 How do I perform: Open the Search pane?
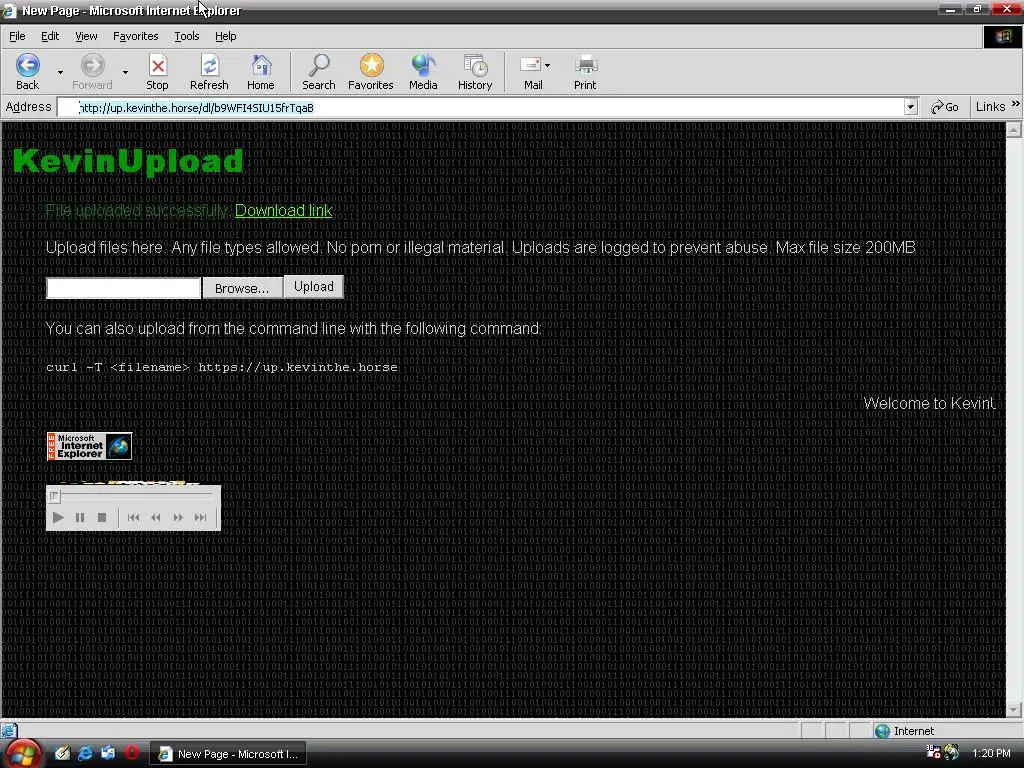pos(319,72)
